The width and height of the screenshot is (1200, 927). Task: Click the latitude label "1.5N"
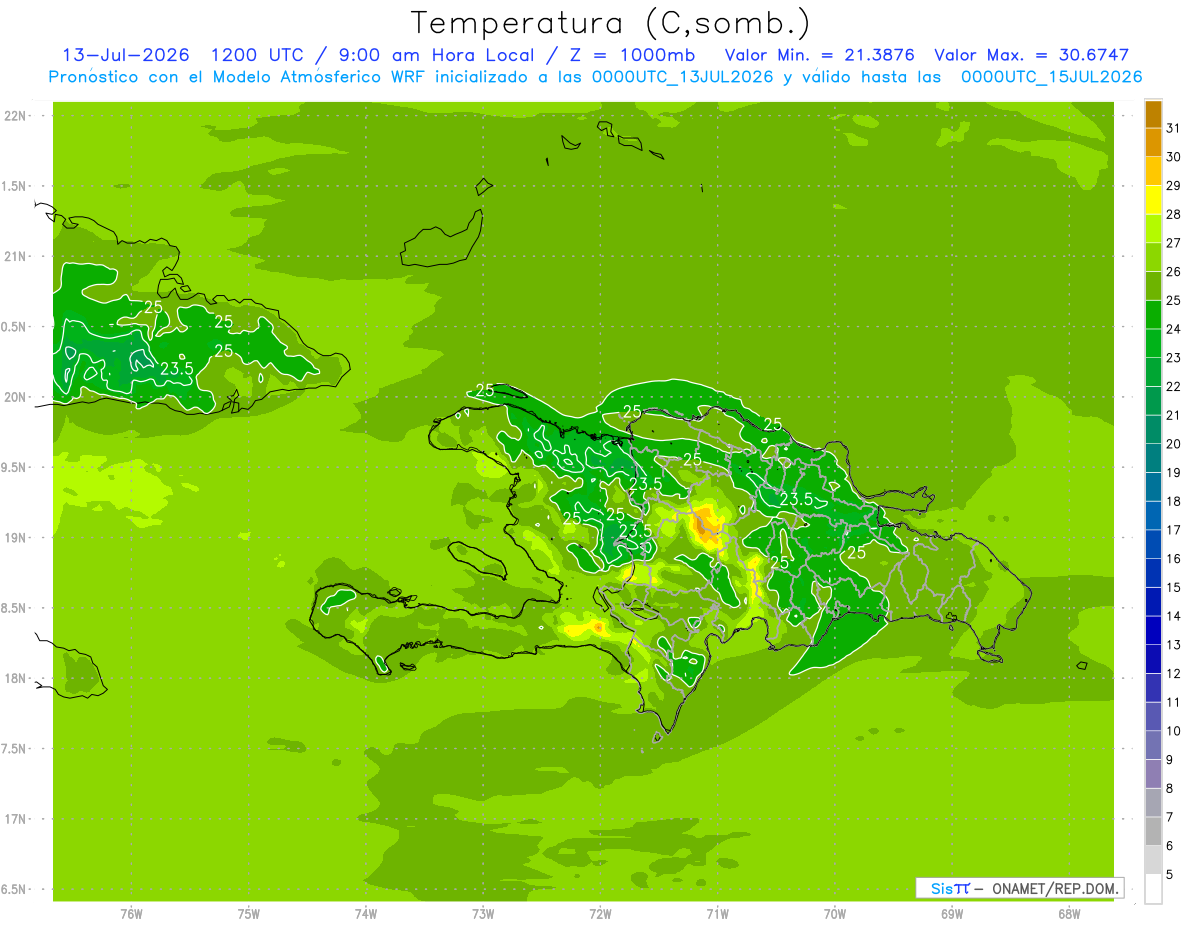pos(15,186)
